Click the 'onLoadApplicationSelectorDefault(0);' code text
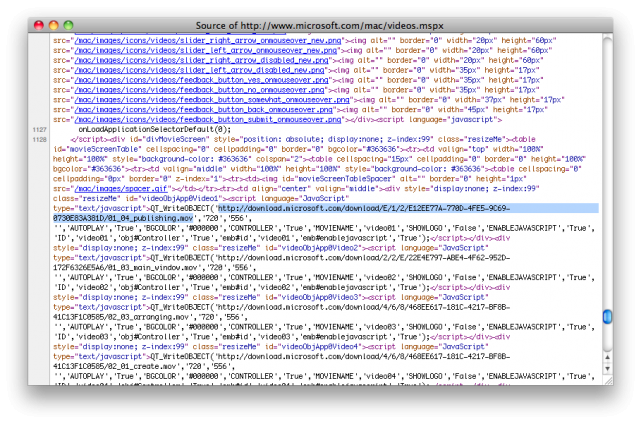 [155, 129]
